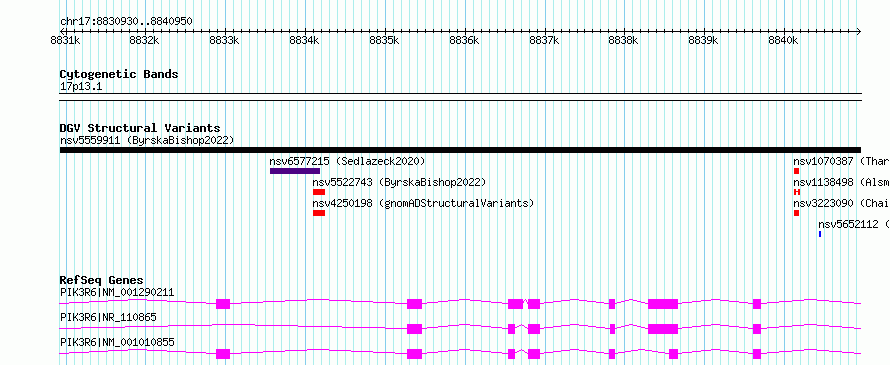
Task: Click the nsv5522743 (ByrskaBishop2022) label
Action: tap(399, 182)
